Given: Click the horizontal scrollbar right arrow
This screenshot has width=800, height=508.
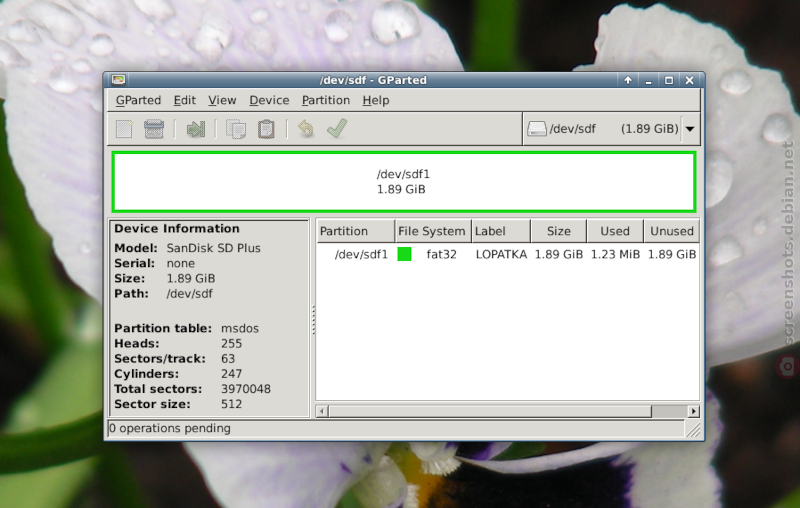Looking at the screenshot, I should pyautogui.click(x=693, y=411).
